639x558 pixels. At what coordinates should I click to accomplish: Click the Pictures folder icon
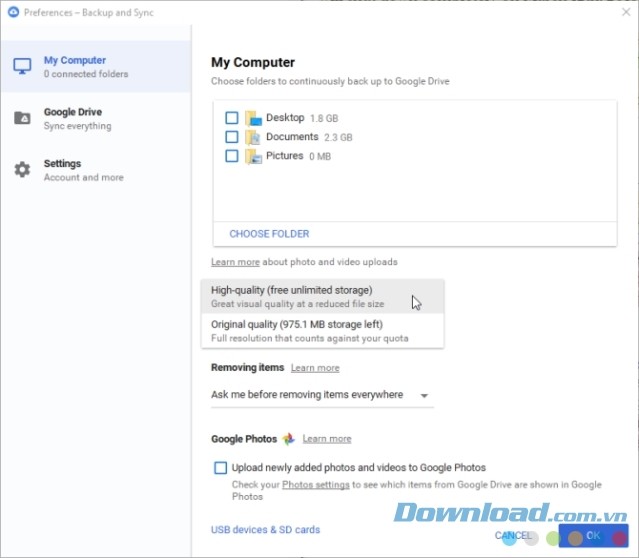(253, 157)
